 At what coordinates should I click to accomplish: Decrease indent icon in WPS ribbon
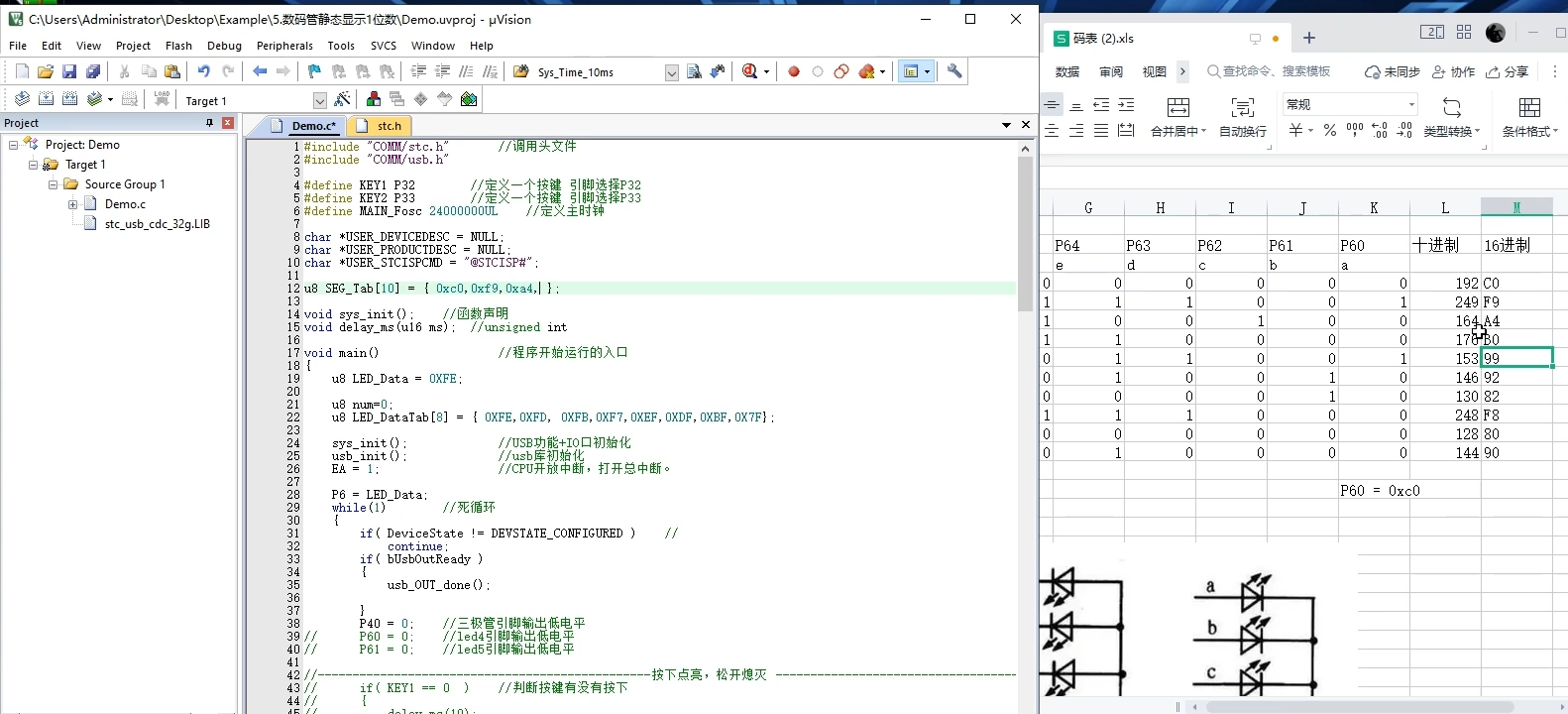click(x=1101, y=105)
